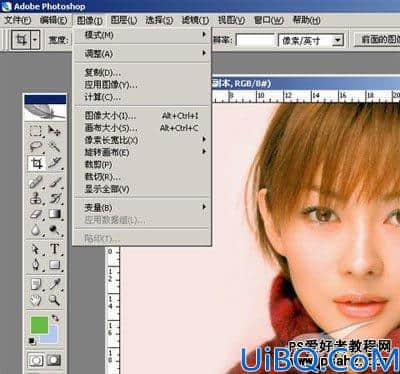Choose 图像大小(I)... menu entry
This screenshot has width=400, height=374.
click(x=142, y=116)
